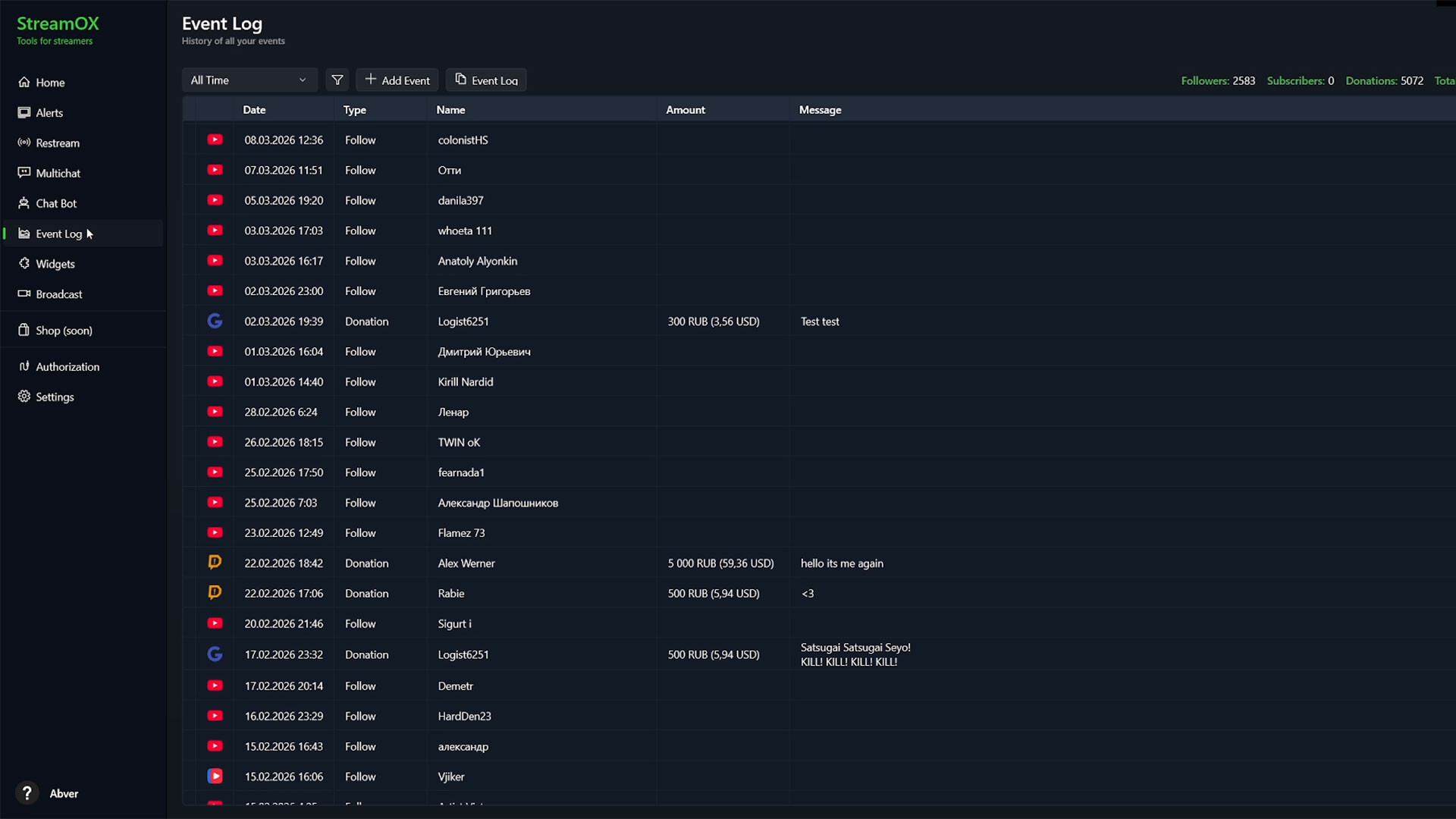Click the Subscribers: 0 counter
The height and width of the screenshot is (819, 1456).
pos(1300,80)
